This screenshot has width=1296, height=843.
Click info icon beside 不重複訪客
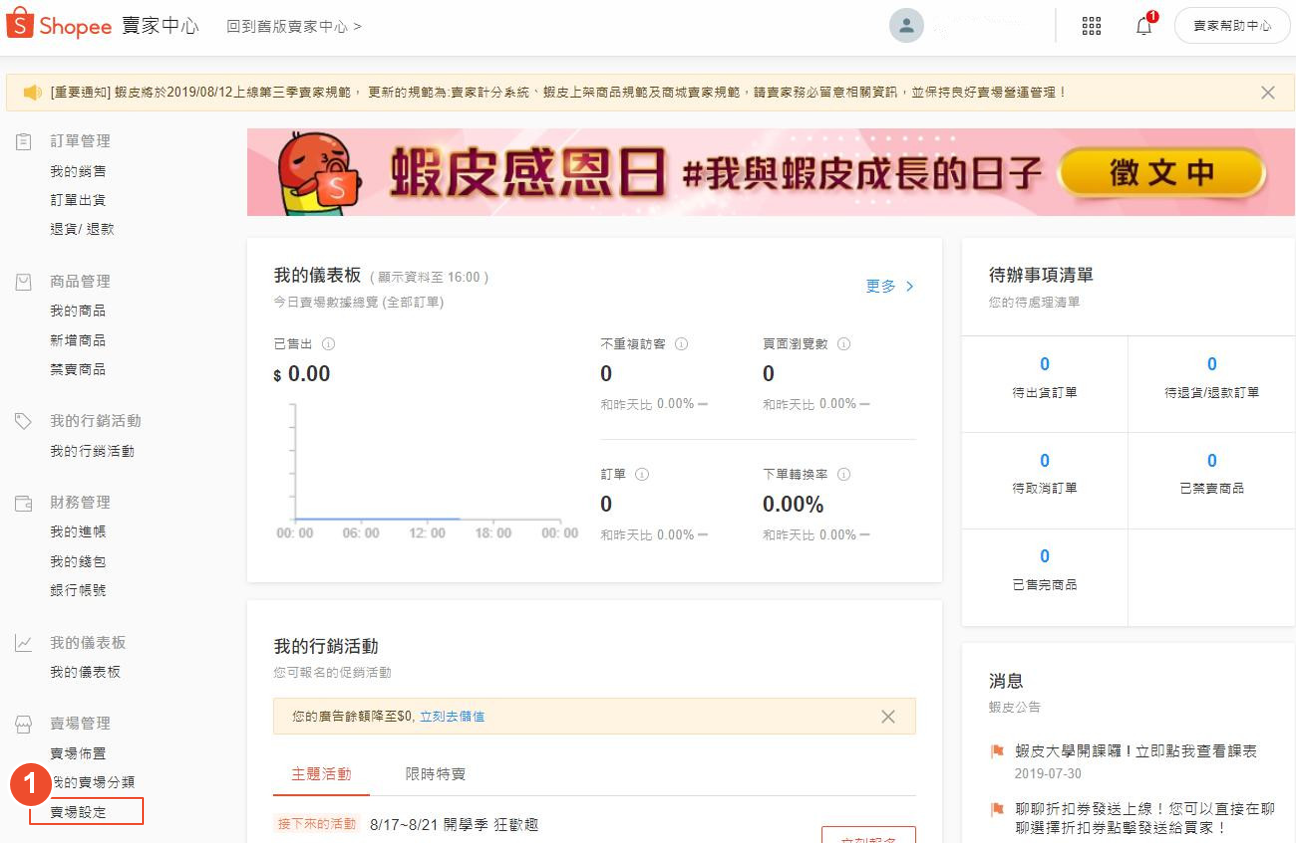(682, 344)
